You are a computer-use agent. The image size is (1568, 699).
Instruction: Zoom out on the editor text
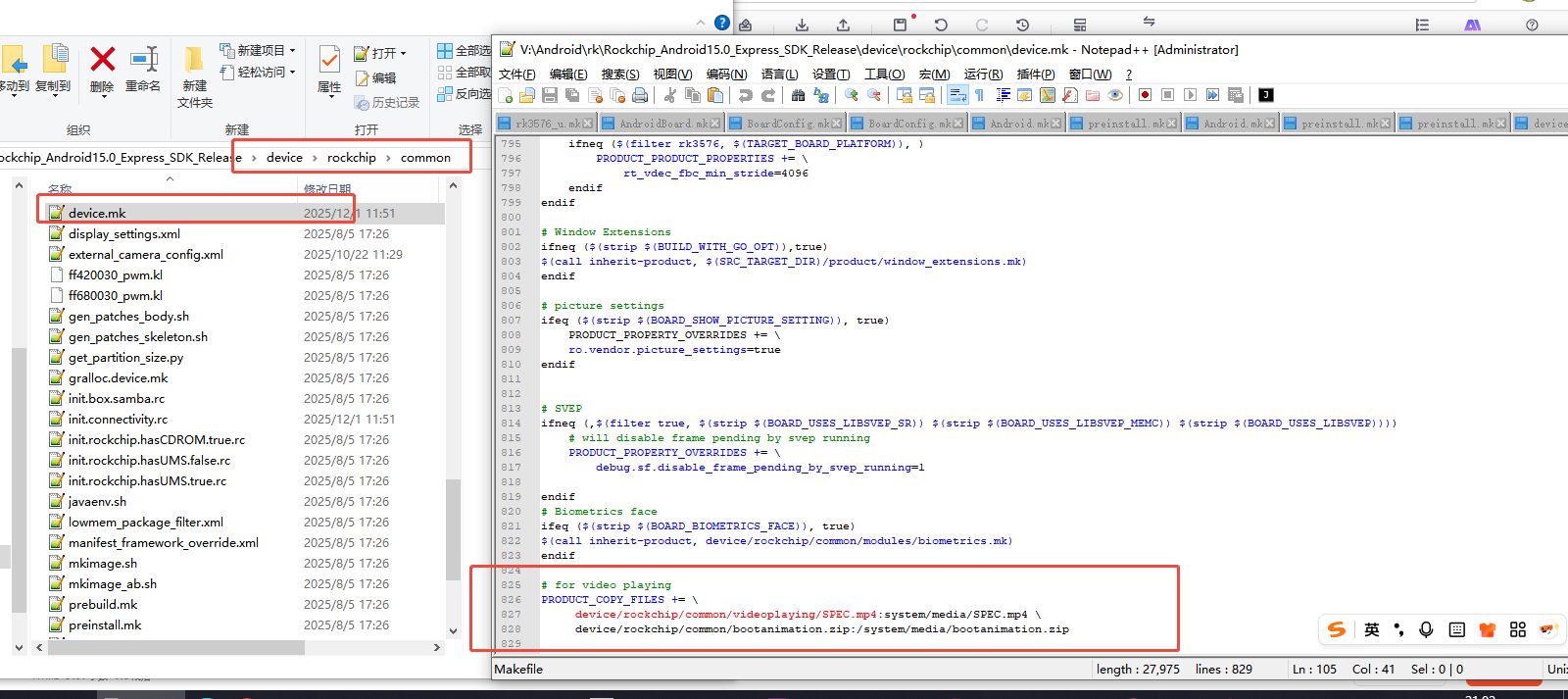pyautogui.click(x=874, y=95)
